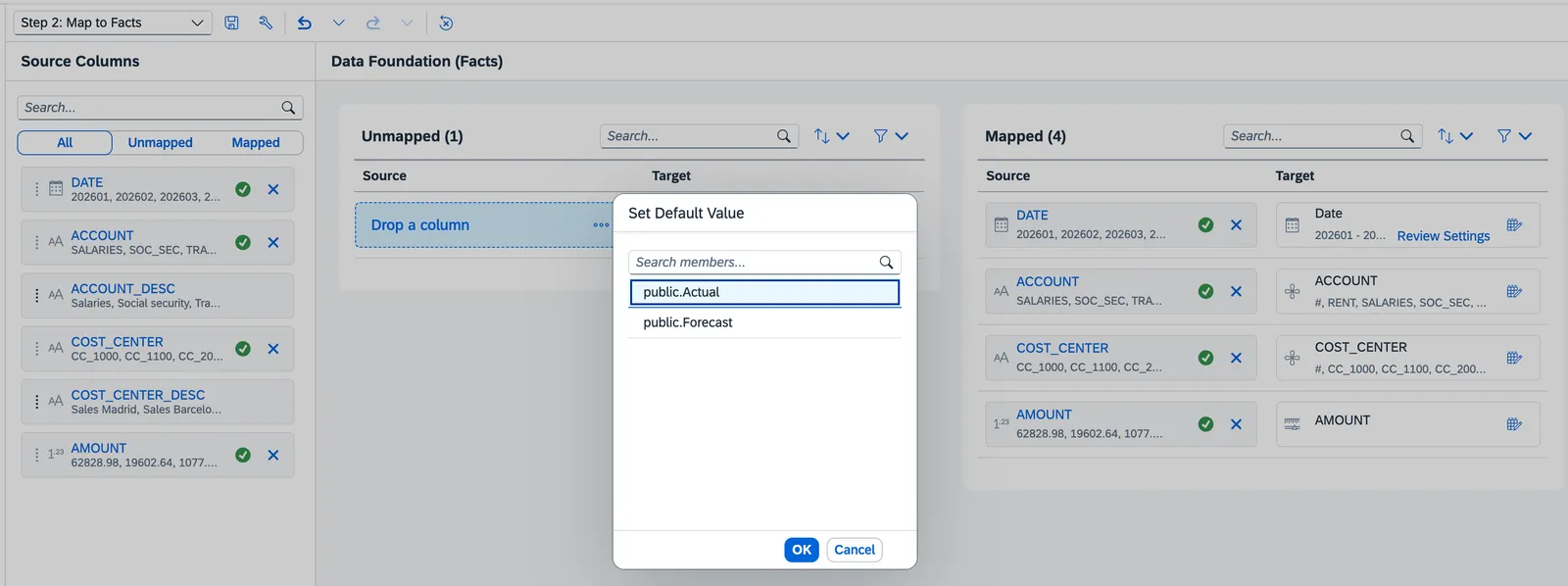Open the ACCOUNT target edit icon
This screenshot has height=586, width=1568.
pyautogui.click(x=1514, y=291)
